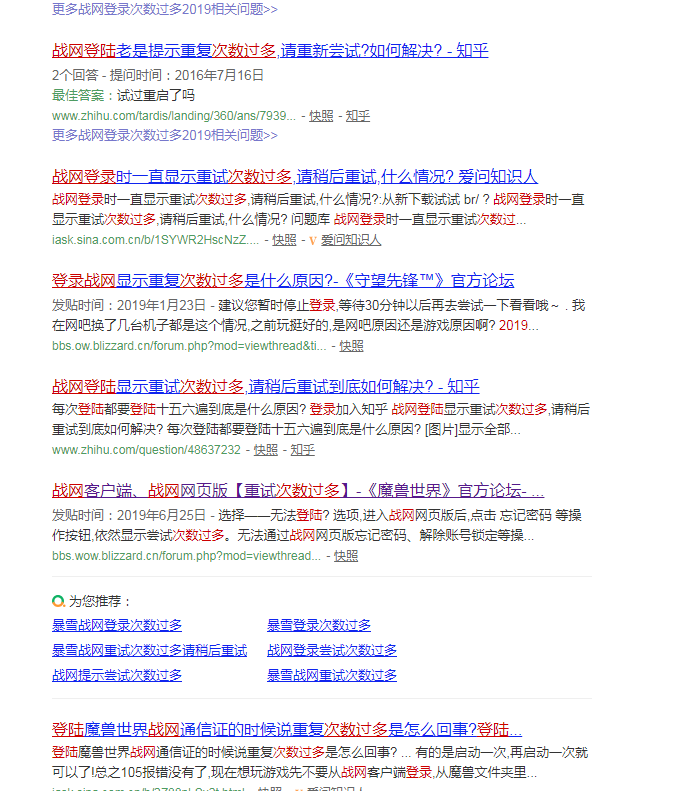Open 快照 for the iask.sina.com.cn/b/1SYWR2HscNzZ result
The image size is (693, 791).
tap(284, 240)
